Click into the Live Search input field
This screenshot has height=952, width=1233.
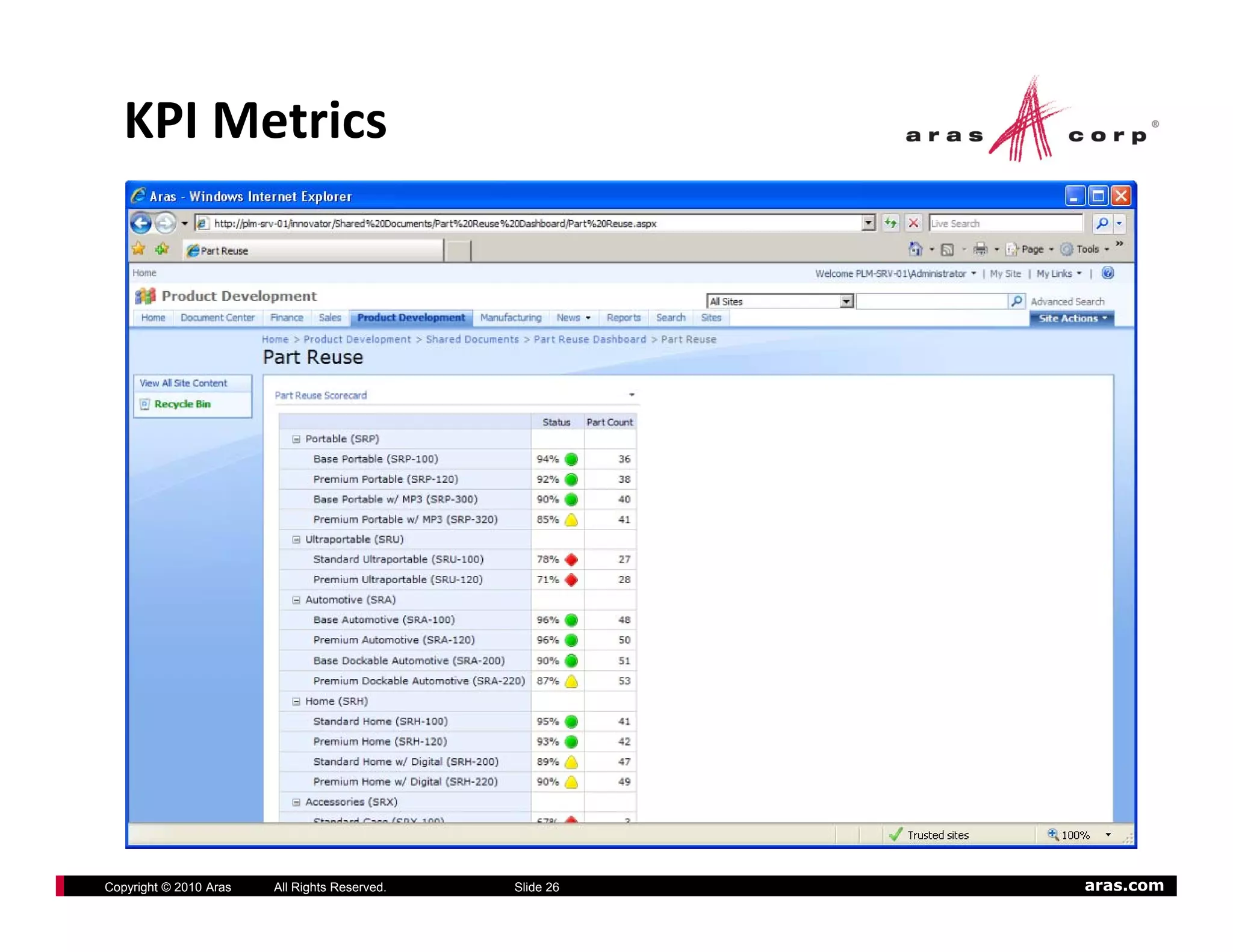1004,223
